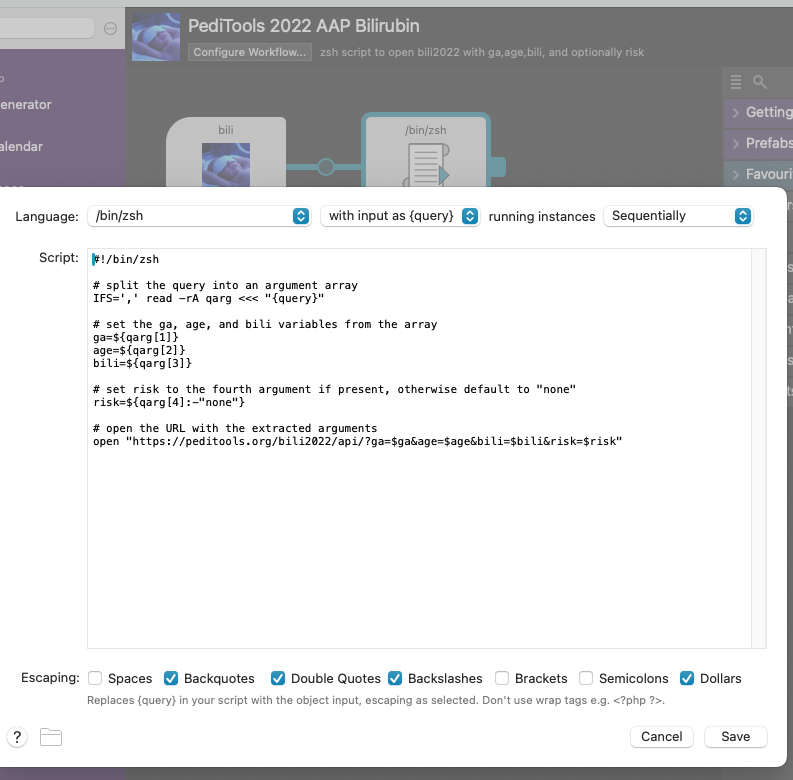Uncheck the Backquotes escaping option
Image resolution: width=793 pixels, height=780 pixels.
click(171, 678)
